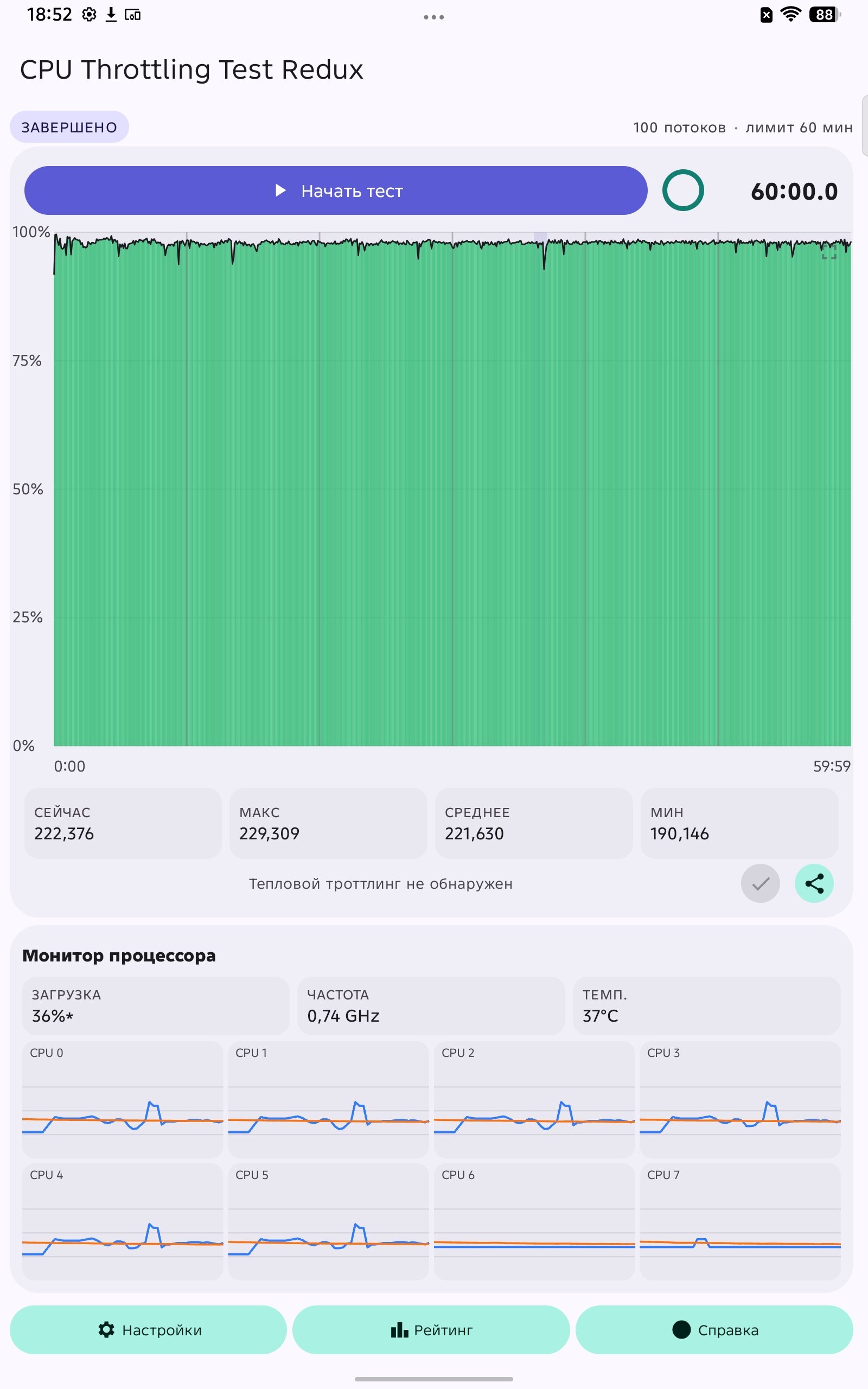This screenshot has width=868, height=1389.
Task: Select the CPU 7 usage graph
Action: pos(740,1221)
